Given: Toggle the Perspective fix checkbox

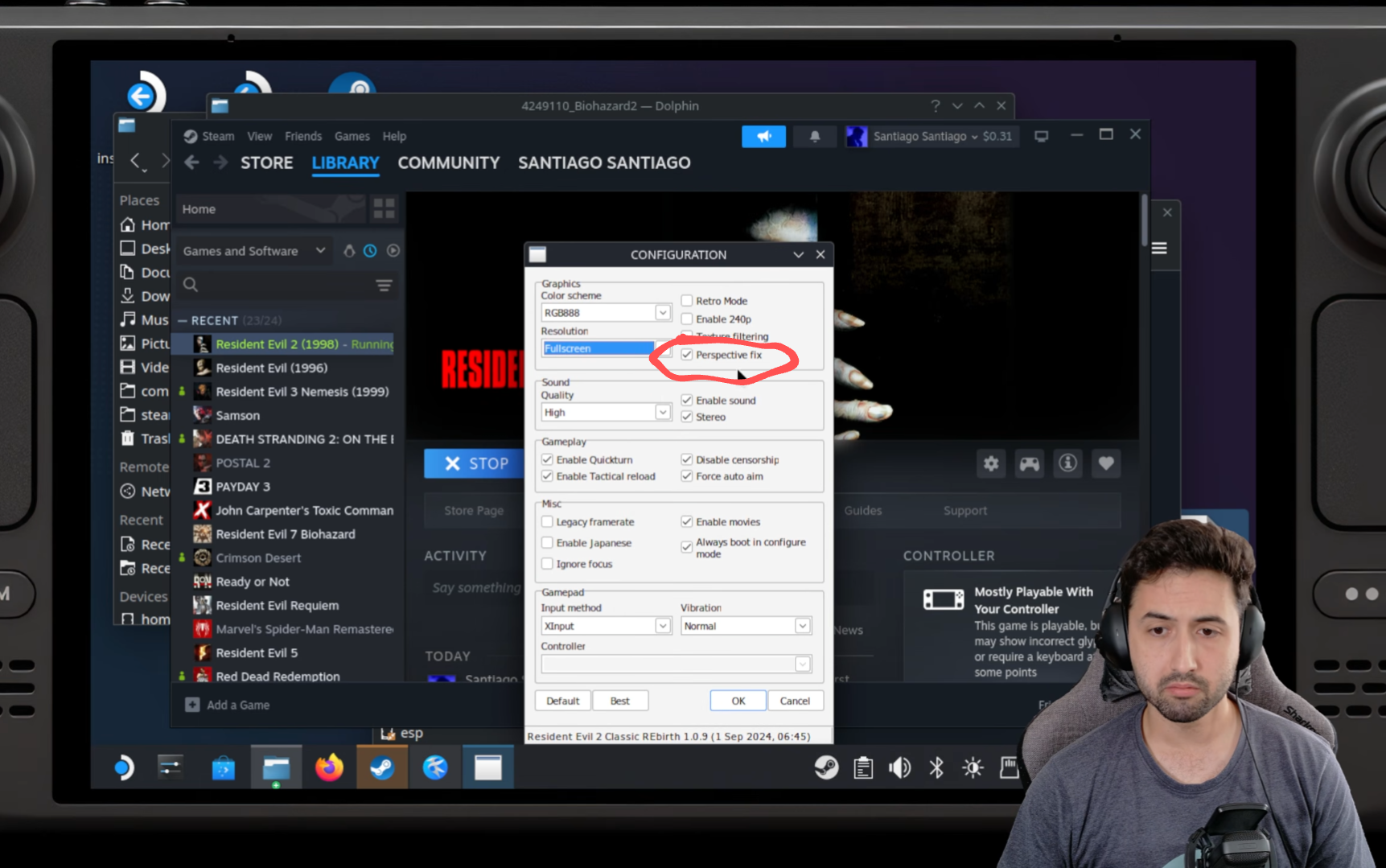Looking at the screenshot, I should [x=687, y=355].
